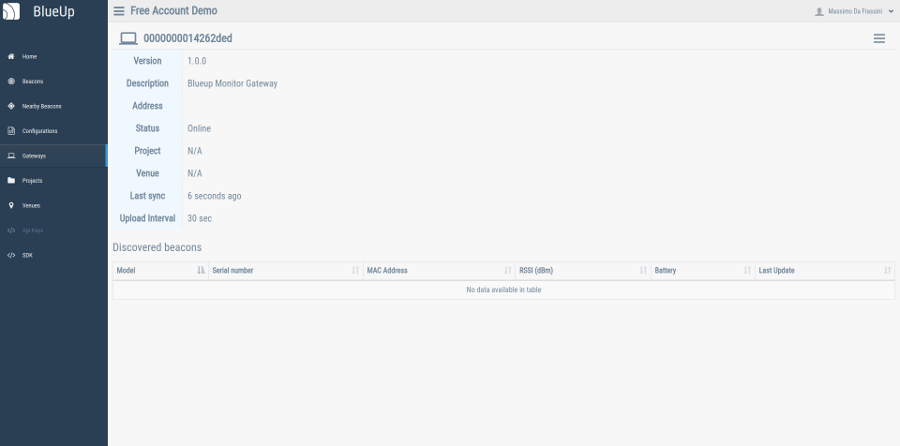Click the Nearby Beacons icon in sidebar
The height and width of the screenshot is (446, 900).
[11, 106]
